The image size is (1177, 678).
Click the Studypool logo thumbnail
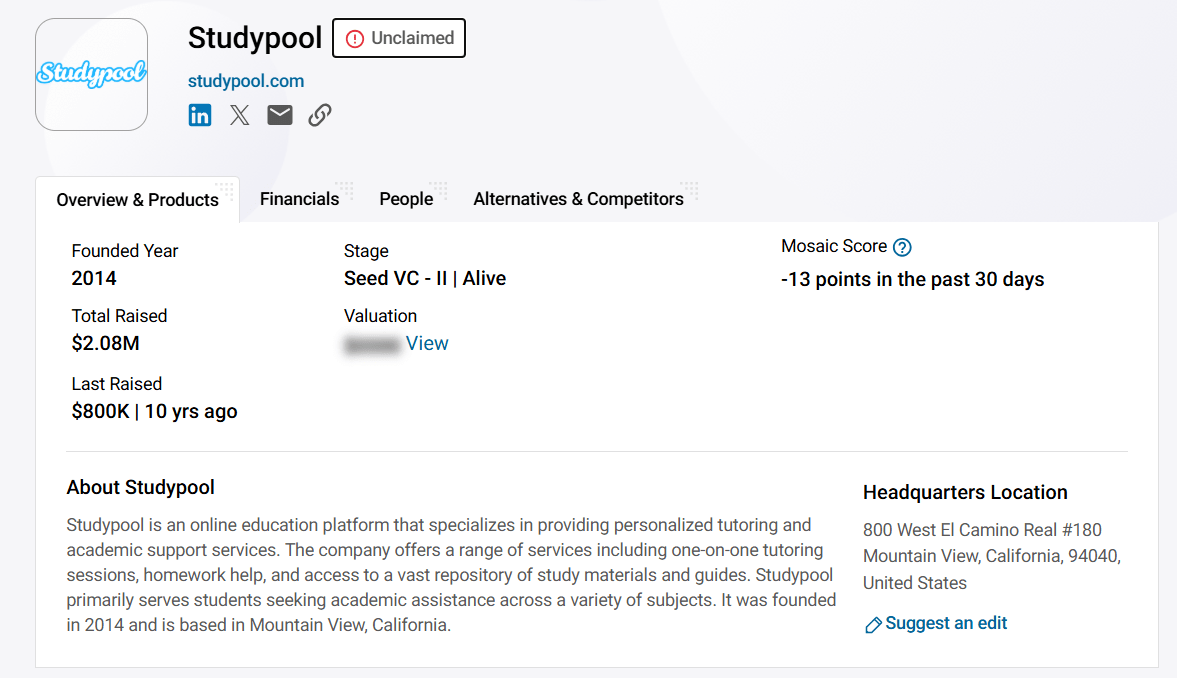click(x=91, y=74)
